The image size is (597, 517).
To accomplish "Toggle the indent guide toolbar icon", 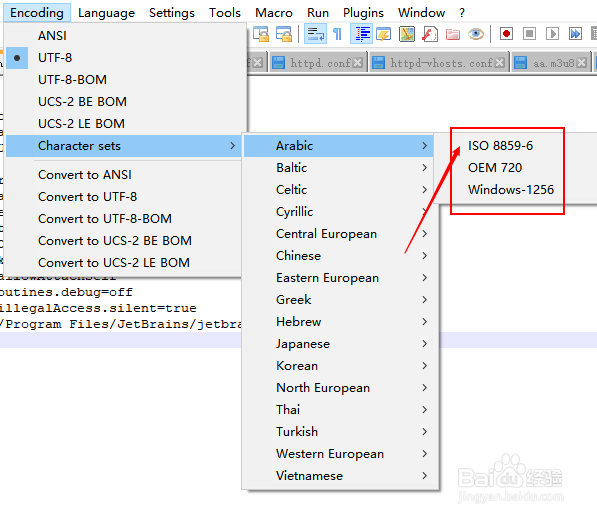I will pyautogui.click(x=361, y=34).
